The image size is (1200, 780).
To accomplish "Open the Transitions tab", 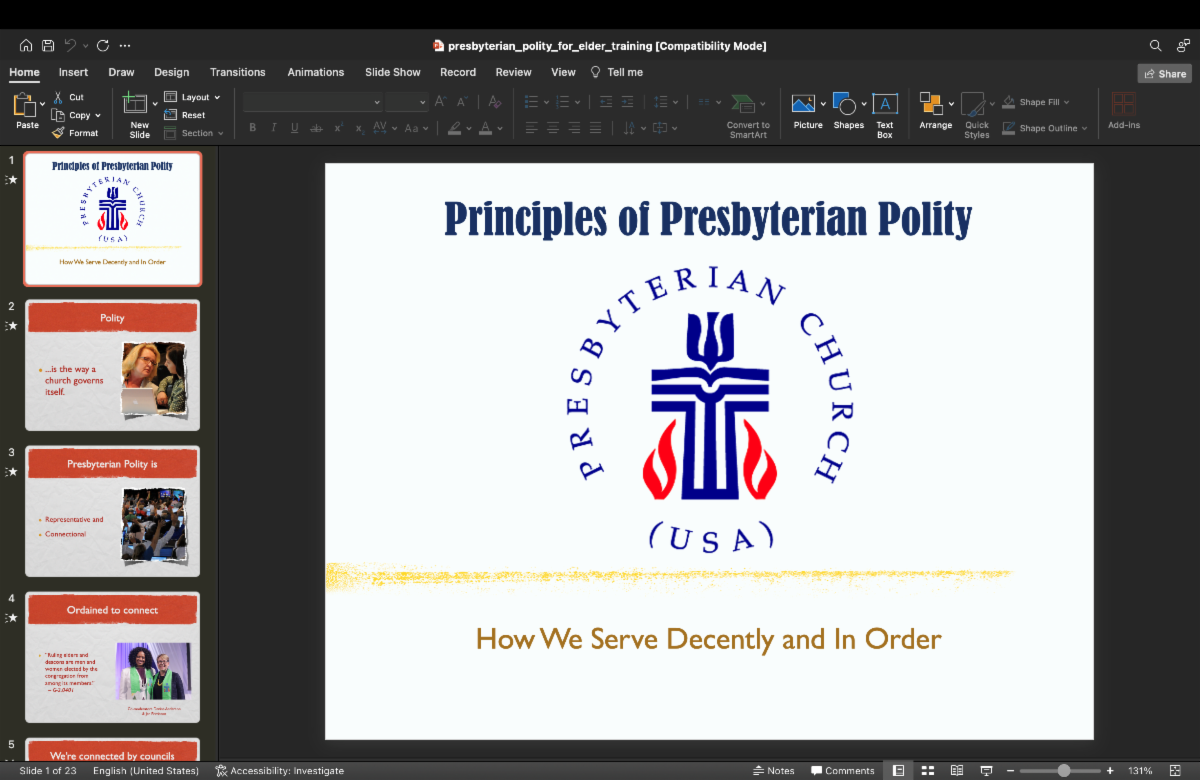I will pyautogui.click(x=237, y=73).
